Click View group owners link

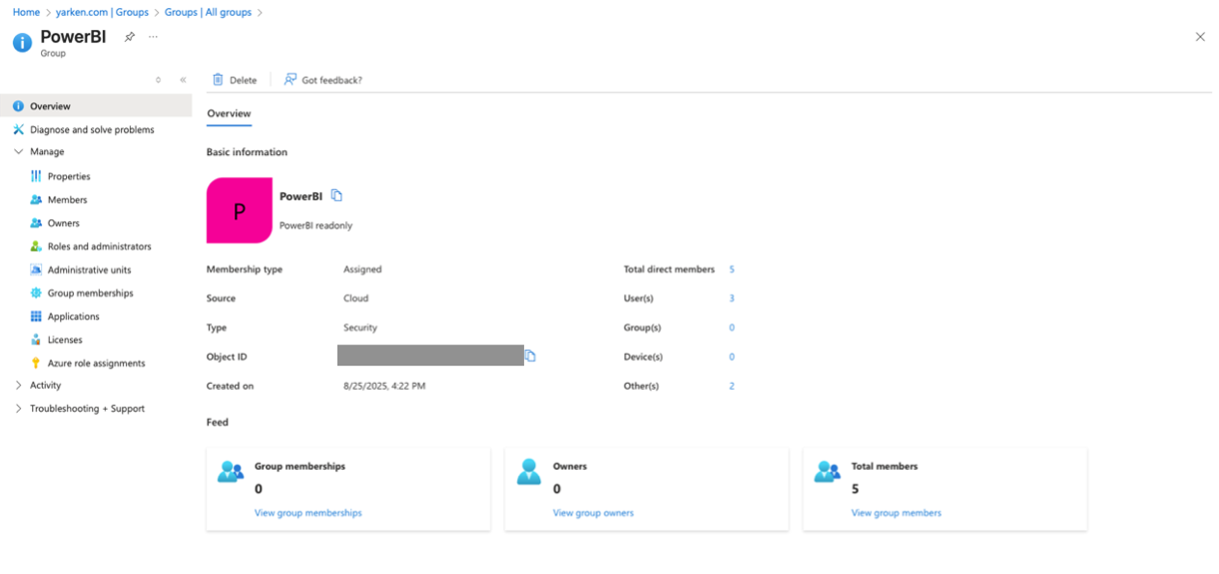click(593, 513)
